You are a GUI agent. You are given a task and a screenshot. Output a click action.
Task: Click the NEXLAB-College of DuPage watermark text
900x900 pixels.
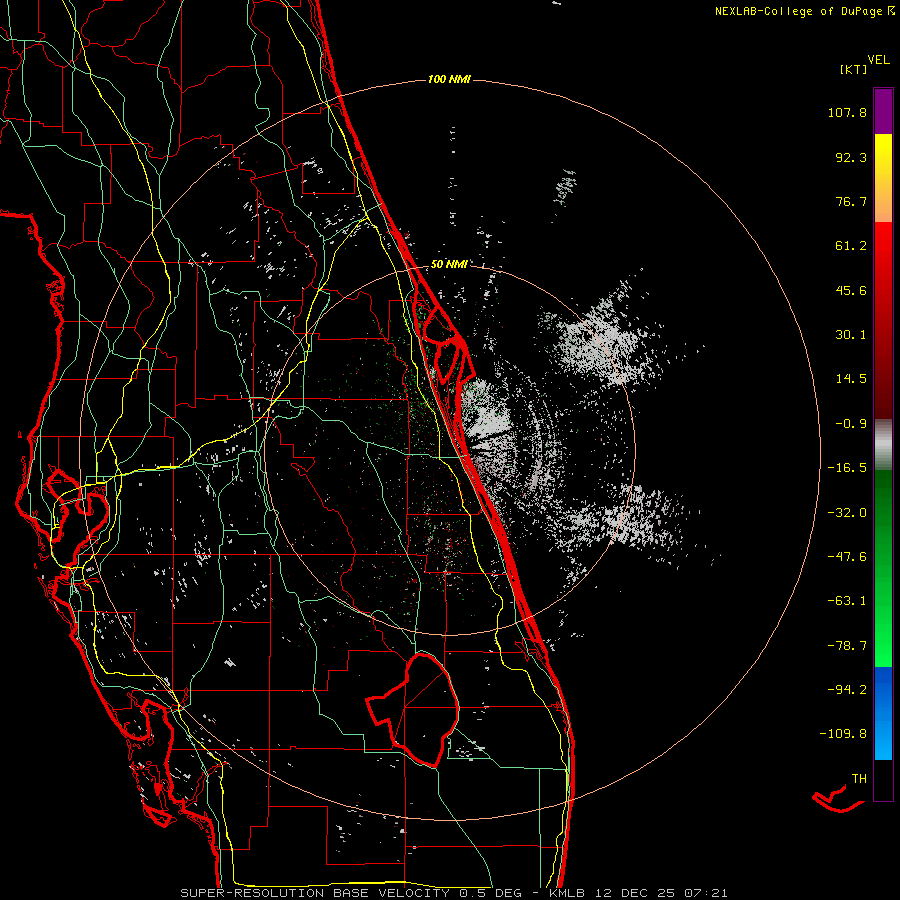coord(804,11)
